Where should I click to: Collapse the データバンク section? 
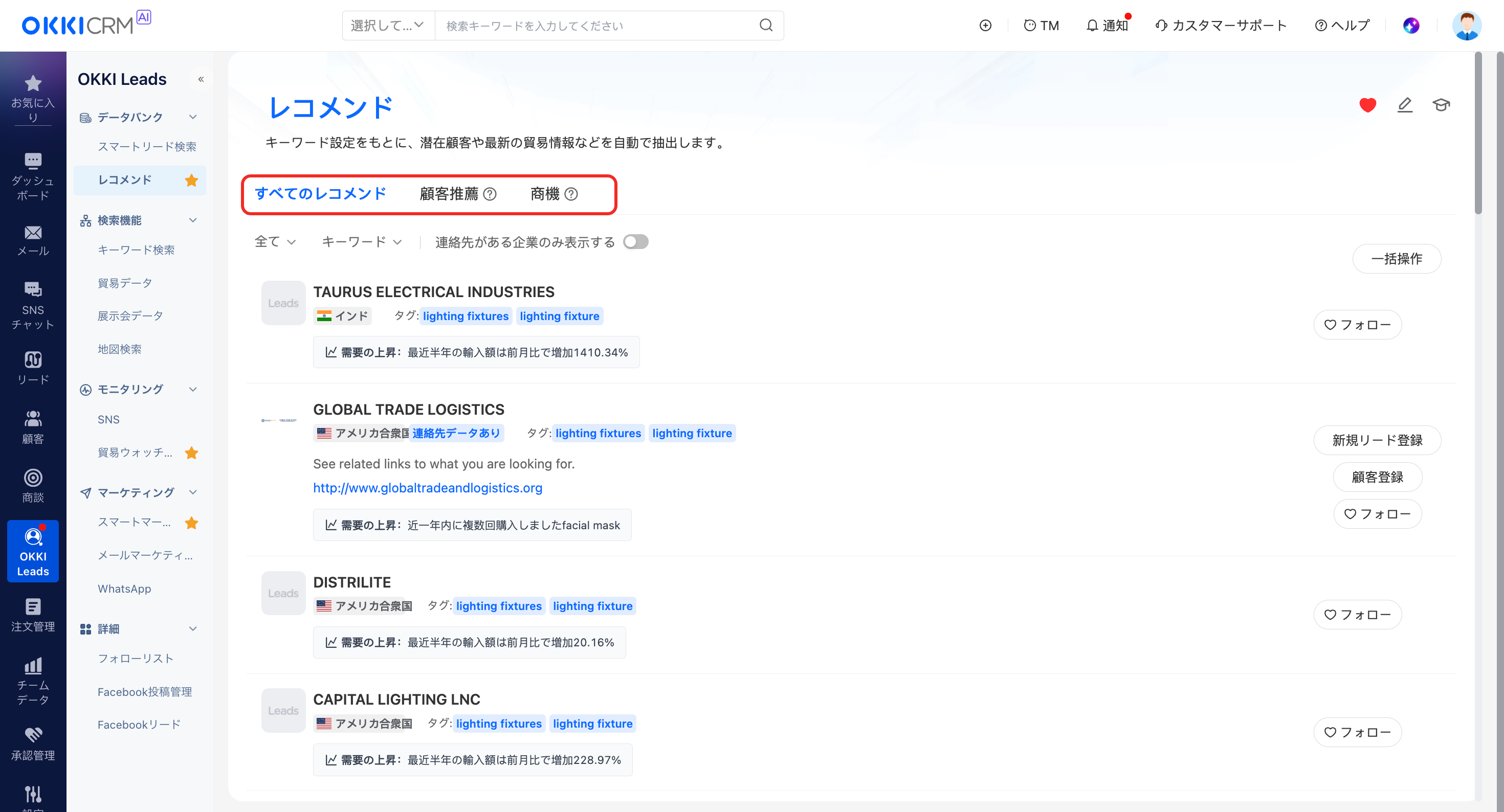pyautogui.click(x=193, y=117)
